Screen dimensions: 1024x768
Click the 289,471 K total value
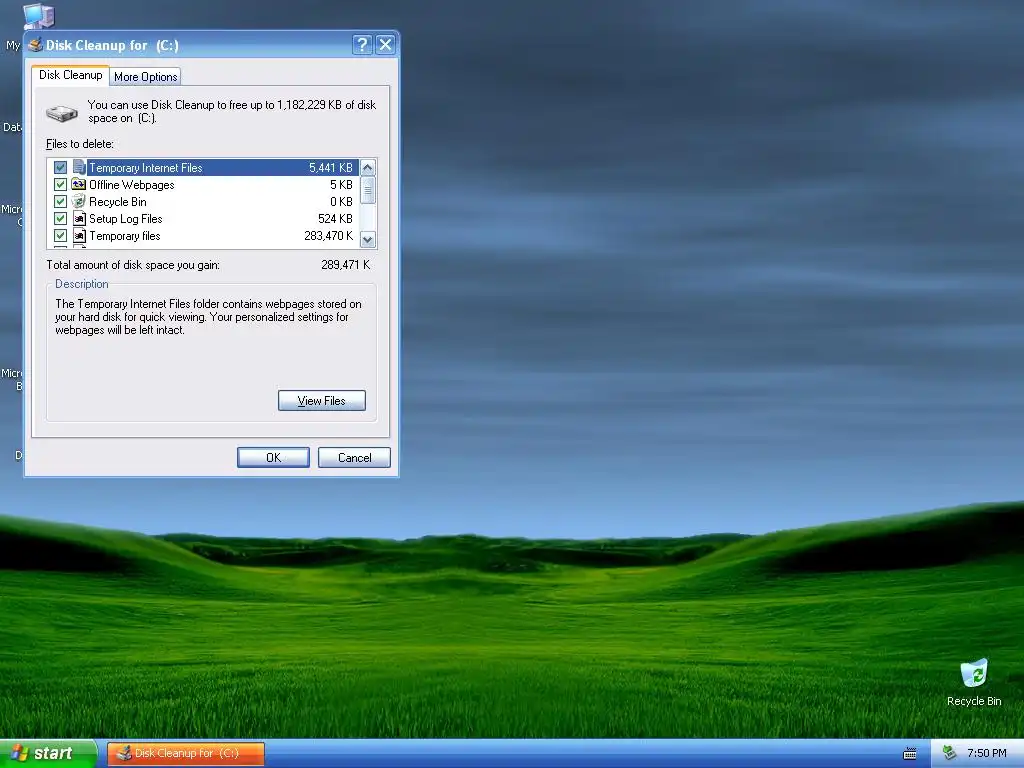pos(345,264)
